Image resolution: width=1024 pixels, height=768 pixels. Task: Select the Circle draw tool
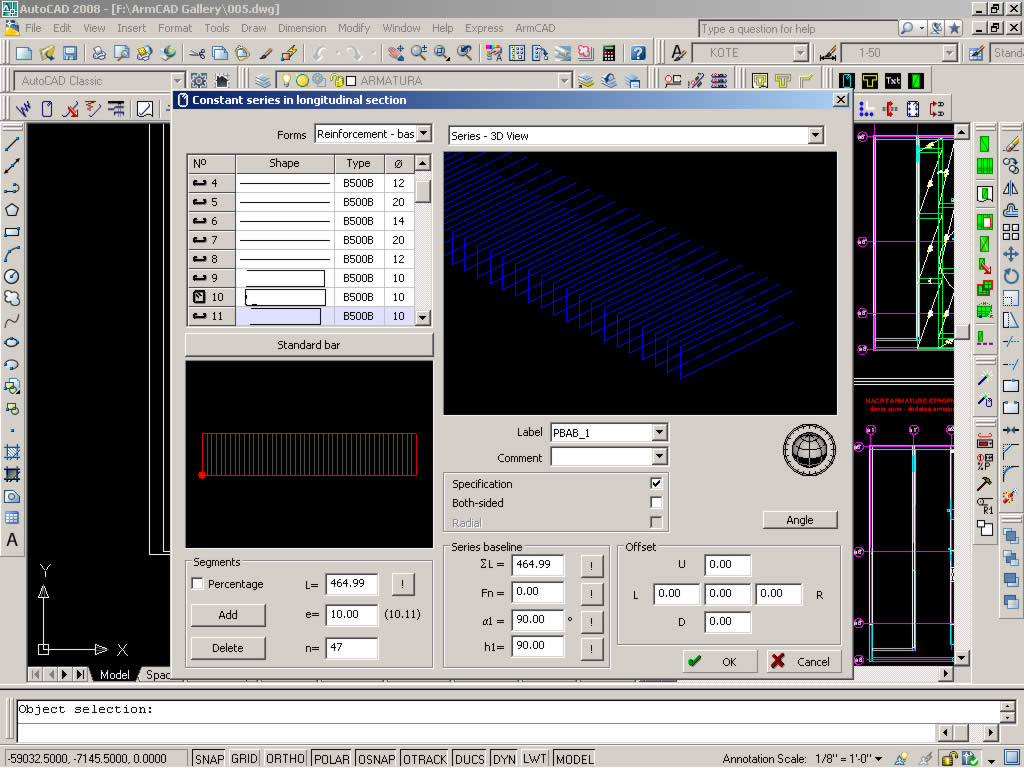(12, 276)
